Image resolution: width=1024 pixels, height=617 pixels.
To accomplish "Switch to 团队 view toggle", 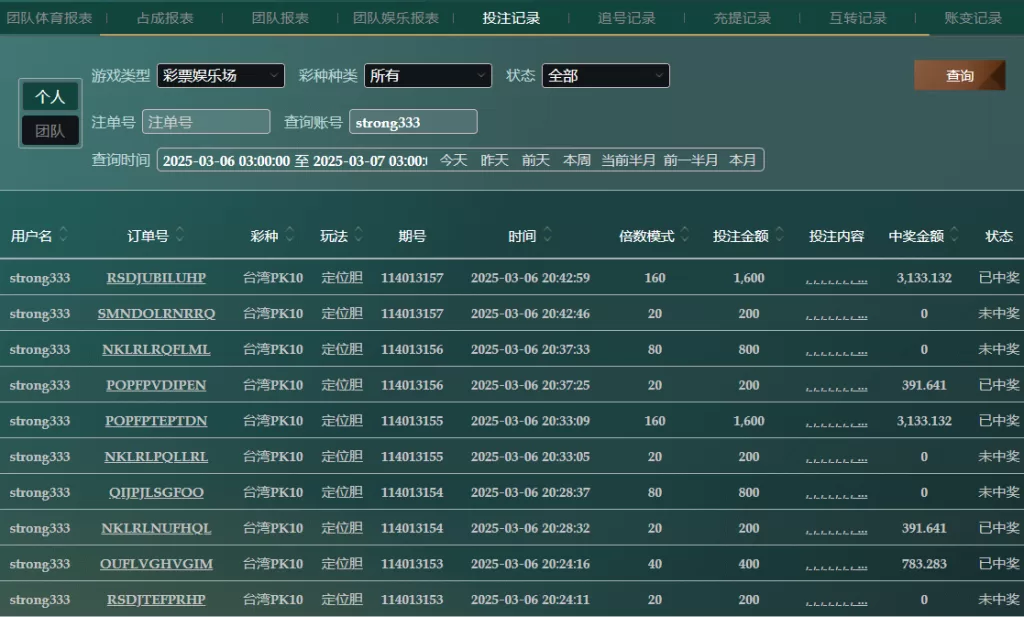I will click(x=50, y=130).
